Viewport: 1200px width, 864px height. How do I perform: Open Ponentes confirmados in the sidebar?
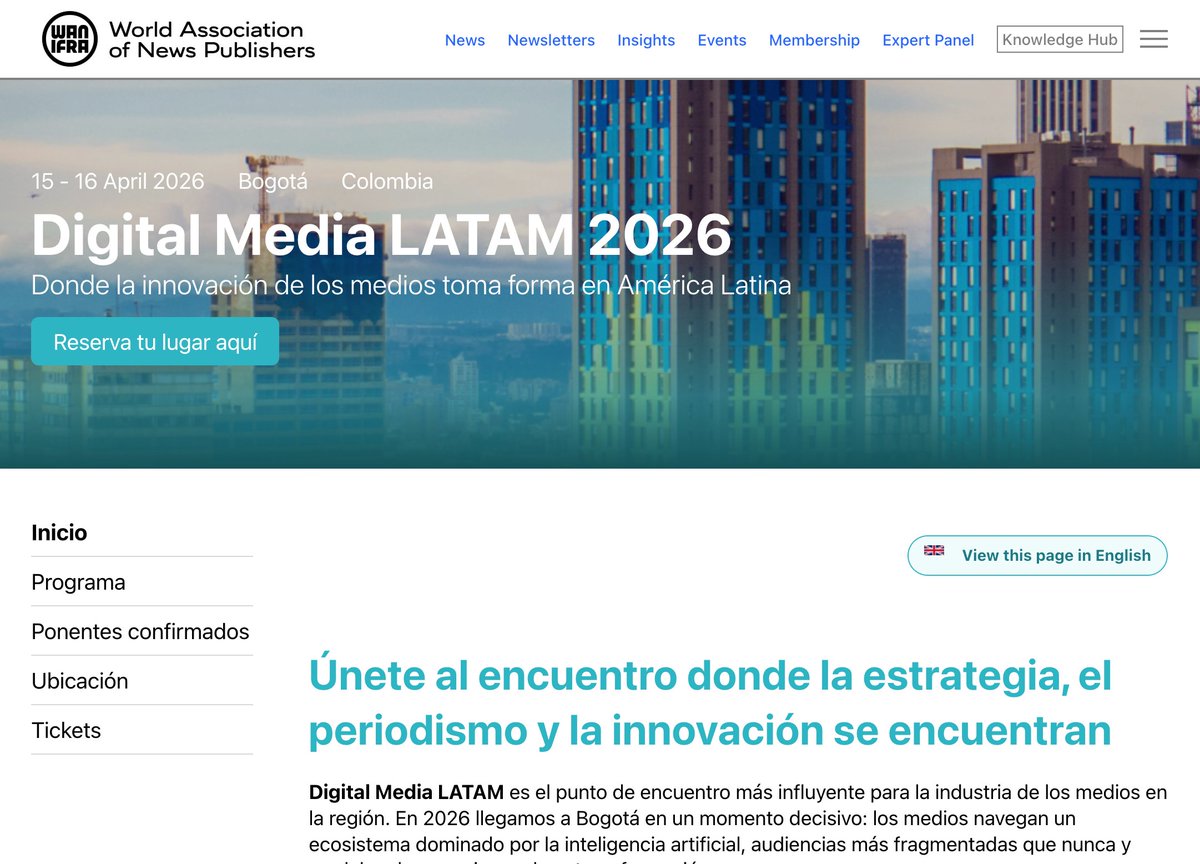click(142, 631)
